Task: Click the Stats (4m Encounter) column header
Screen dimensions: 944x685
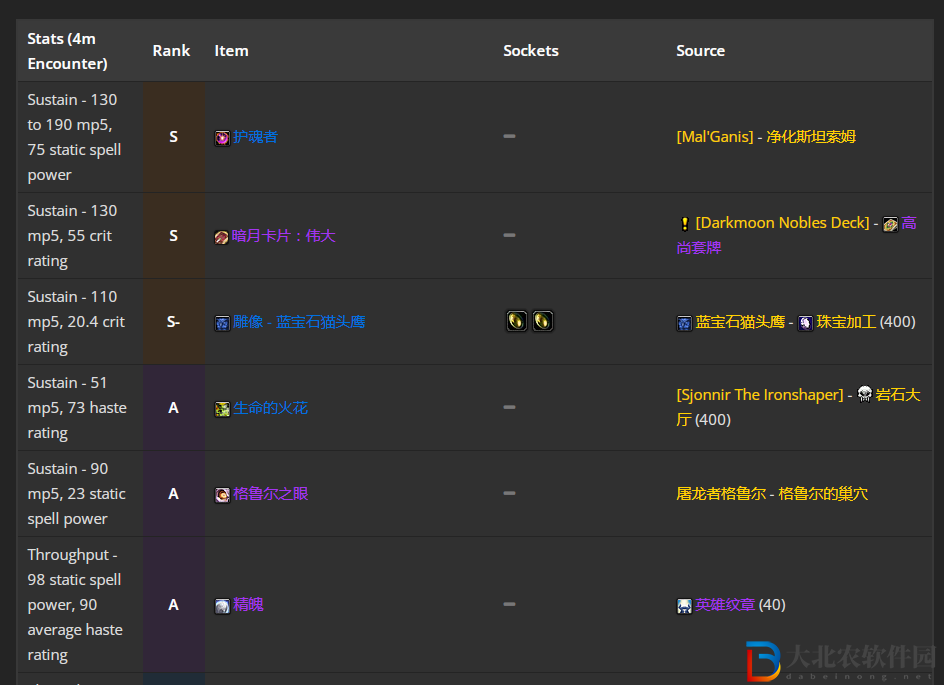Action: pos(67,51)
